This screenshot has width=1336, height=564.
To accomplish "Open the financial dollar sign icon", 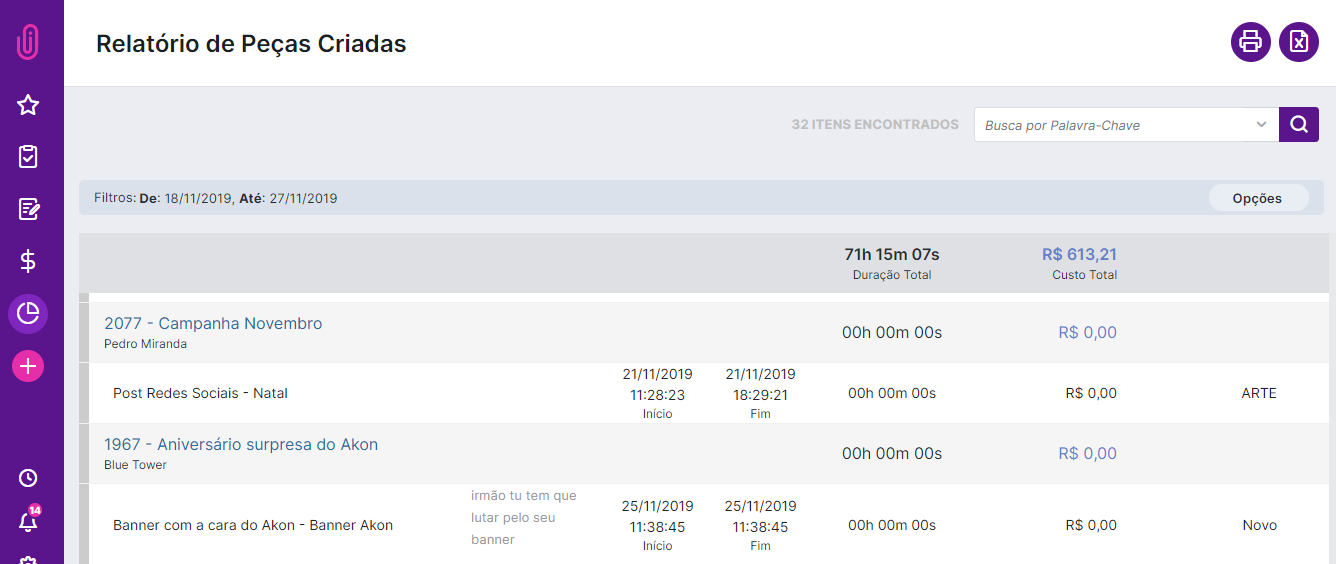I will pyautogui.click(x=28, y=261).
